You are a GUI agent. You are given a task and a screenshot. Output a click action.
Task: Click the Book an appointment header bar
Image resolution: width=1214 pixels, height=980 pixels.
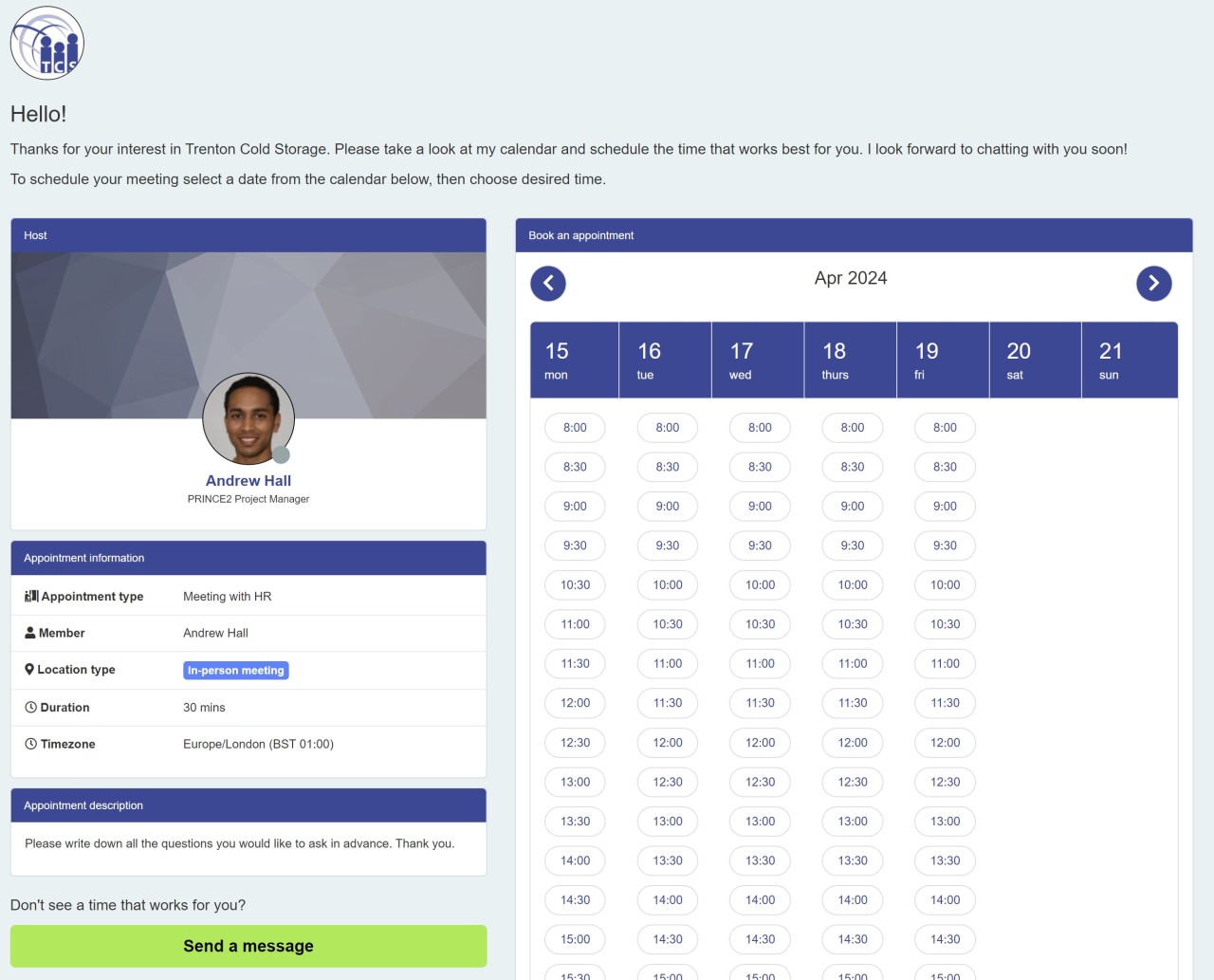[x=854, y=235]
